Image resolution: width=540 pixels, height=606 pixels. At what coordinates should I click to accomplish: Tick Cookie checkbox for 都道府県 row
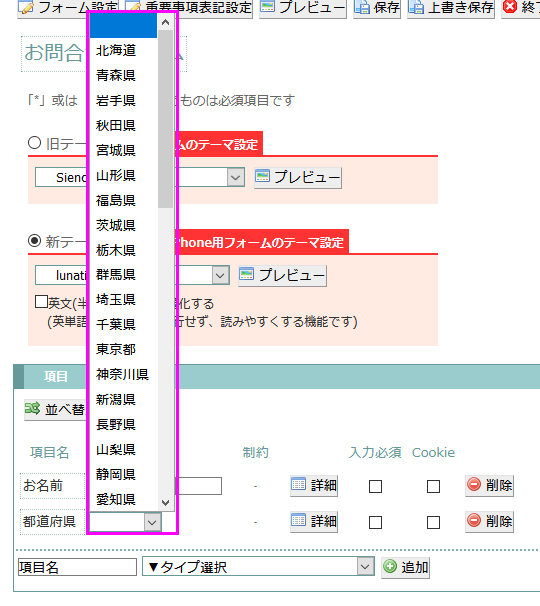pyautogui.click(x=433, y=523)
